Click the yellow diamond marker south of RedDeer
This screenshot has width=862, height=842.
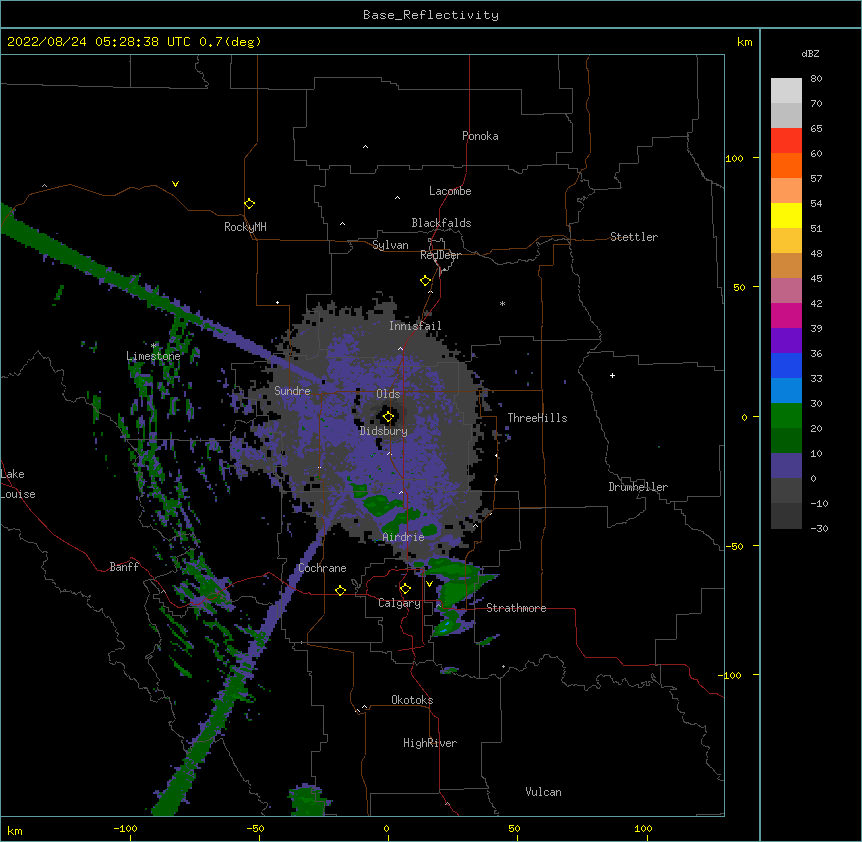pyautogui.click(x=426, y=281)
